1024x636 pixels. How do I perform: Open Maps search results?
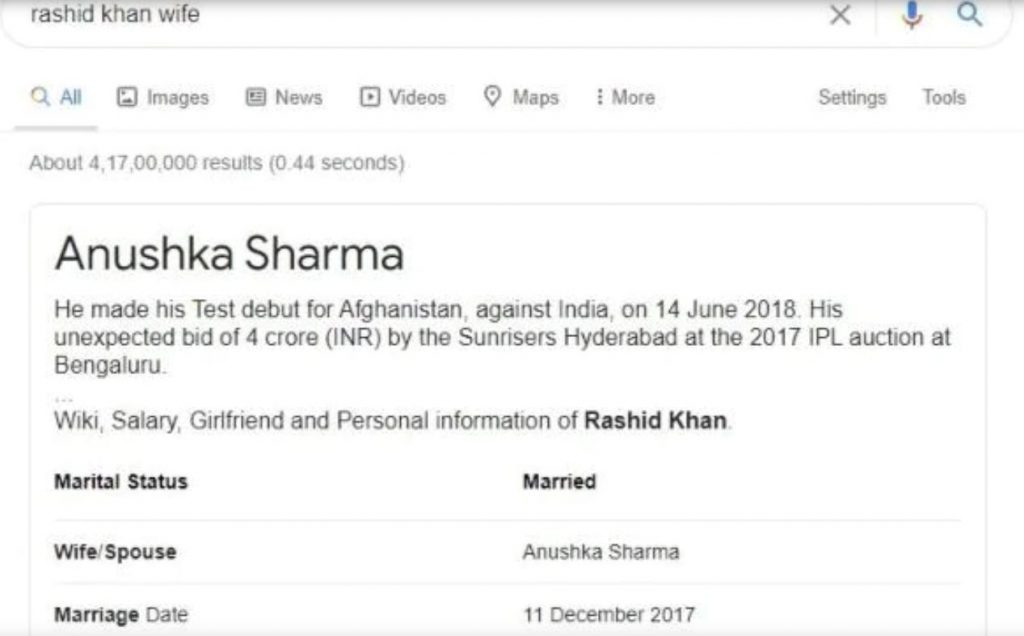(521, 97)
